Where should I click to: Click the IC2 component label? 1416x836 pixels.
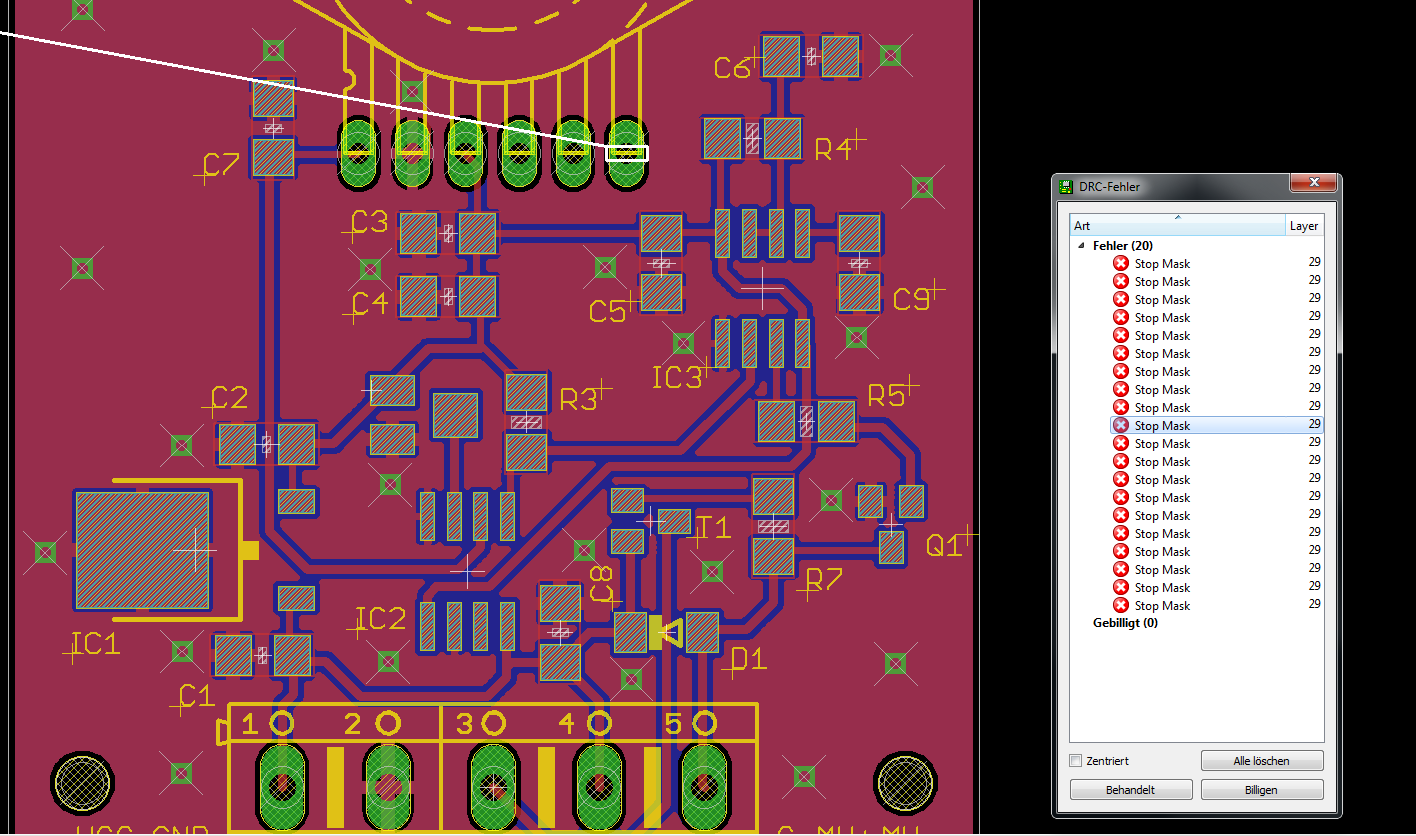(381, 619)
